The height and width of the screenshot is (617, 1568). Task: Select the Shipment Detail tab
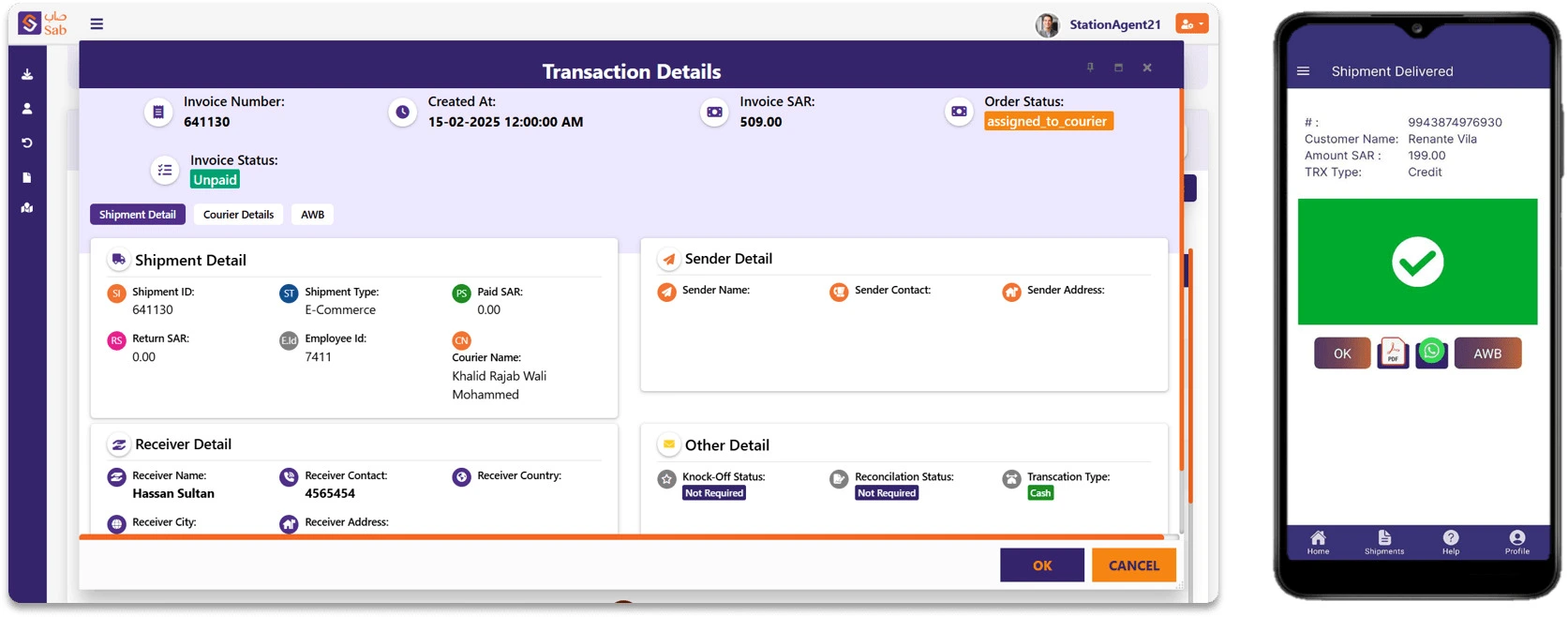point(138,215)
